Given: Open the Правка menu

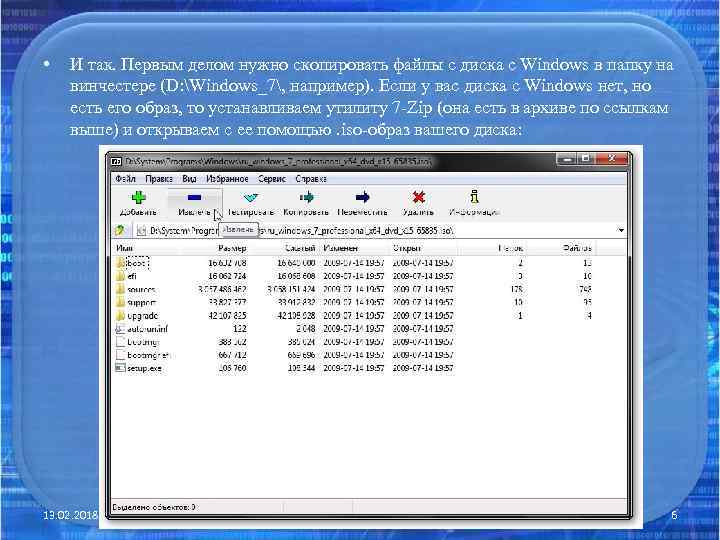Looking at the screenshot, I should coord(159,179).
